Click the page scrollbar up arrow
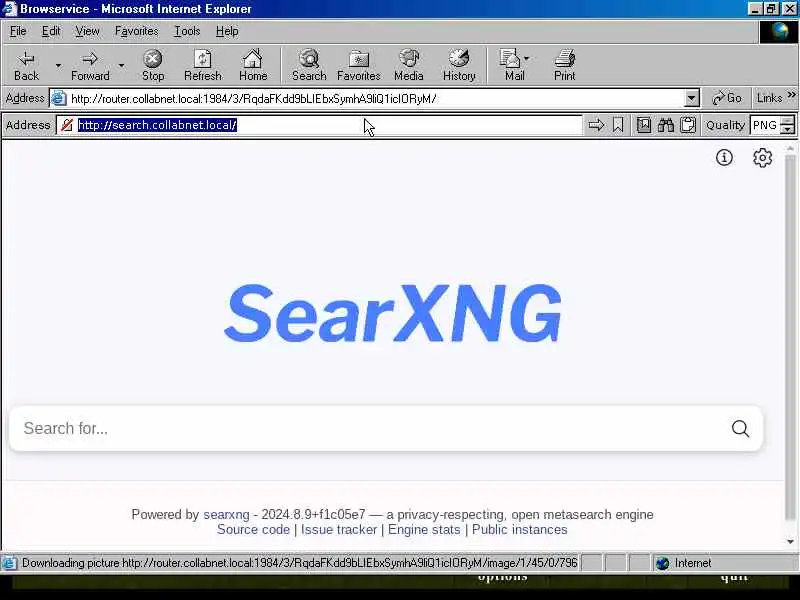This screenshot has height=600, width=800. point(790,148)
